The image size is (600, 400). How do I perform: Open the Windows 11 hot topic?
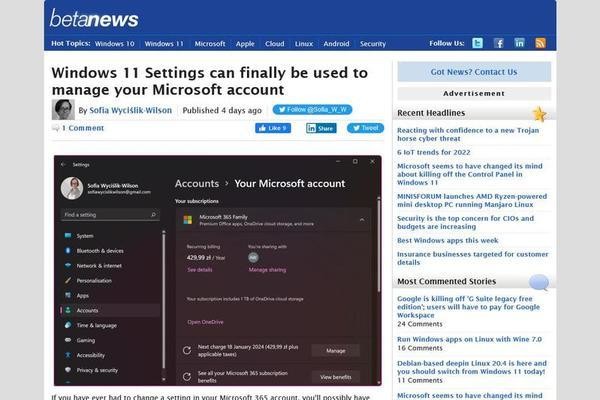tap(164, 44)
